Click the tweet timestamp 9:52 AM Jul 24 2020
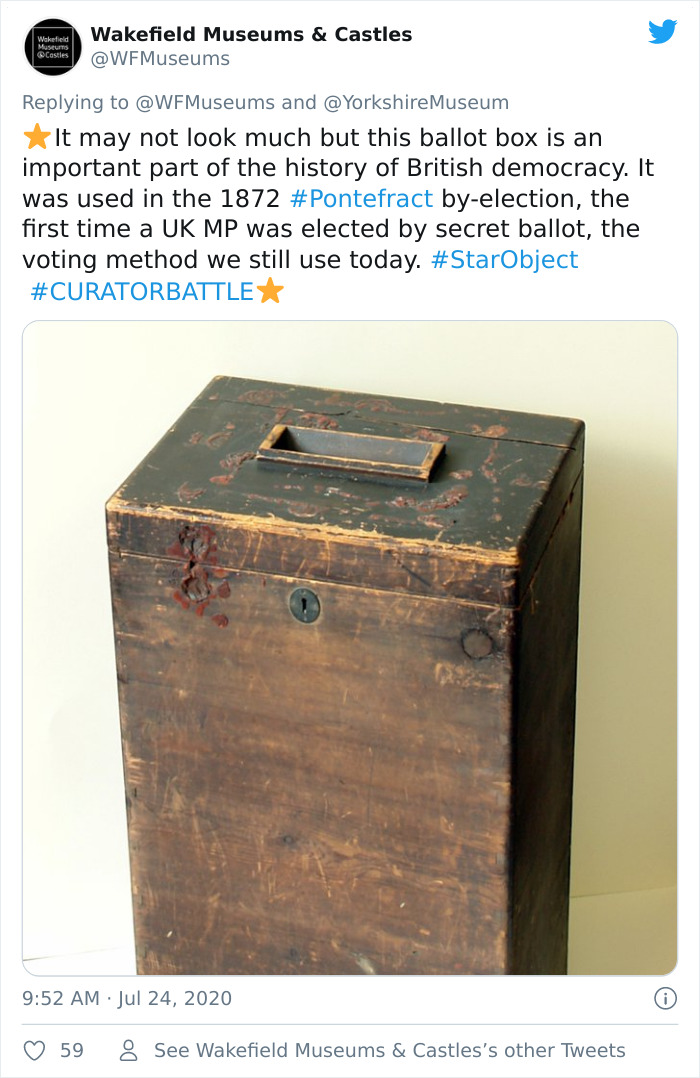 (x=125, y=997)
